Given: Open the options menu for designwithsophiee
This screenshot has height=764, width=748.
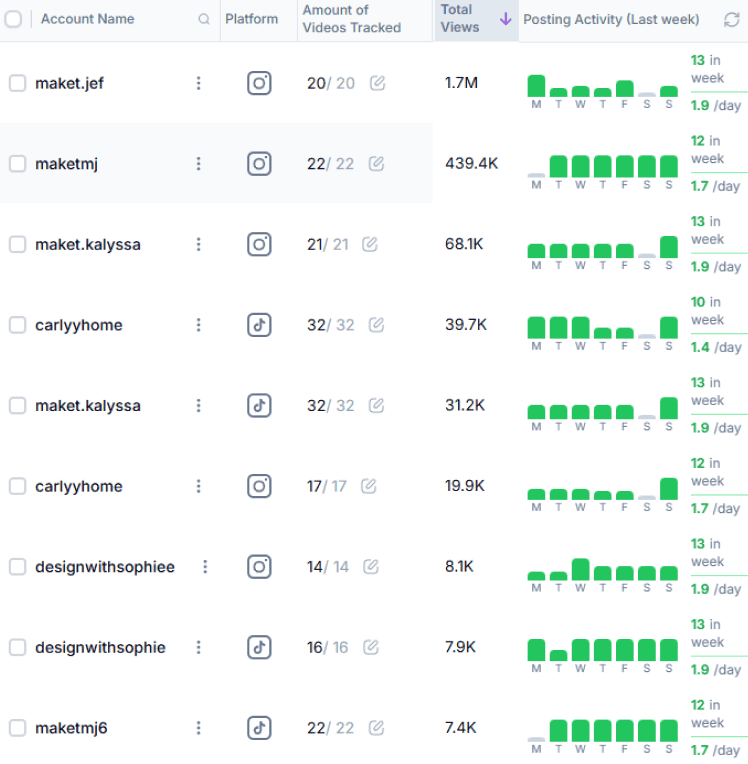Looking at the screenshot, I should click(x=205, y=567).
